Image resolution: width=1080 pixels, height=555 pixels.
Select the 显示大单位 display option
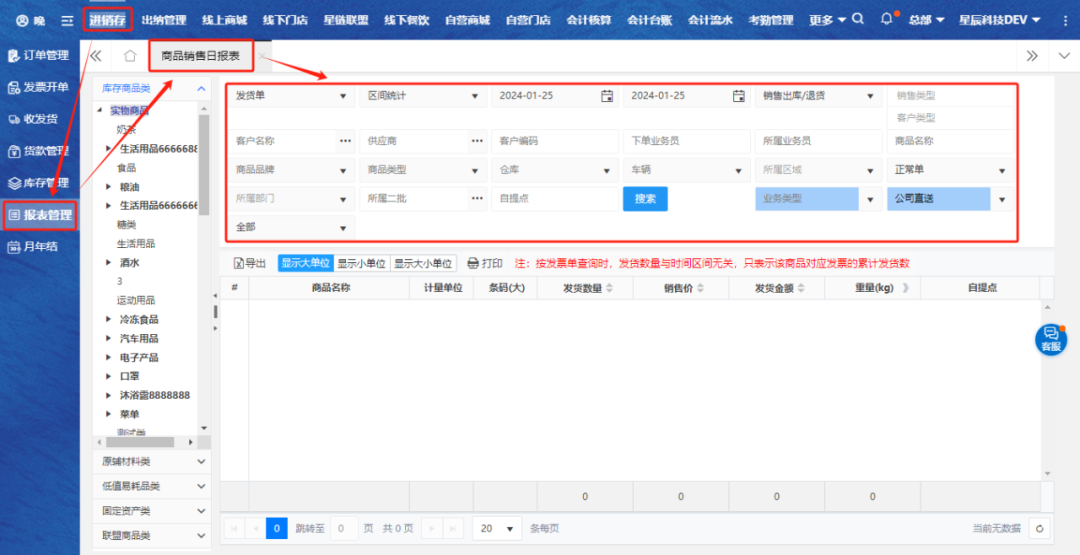point(305,263)
